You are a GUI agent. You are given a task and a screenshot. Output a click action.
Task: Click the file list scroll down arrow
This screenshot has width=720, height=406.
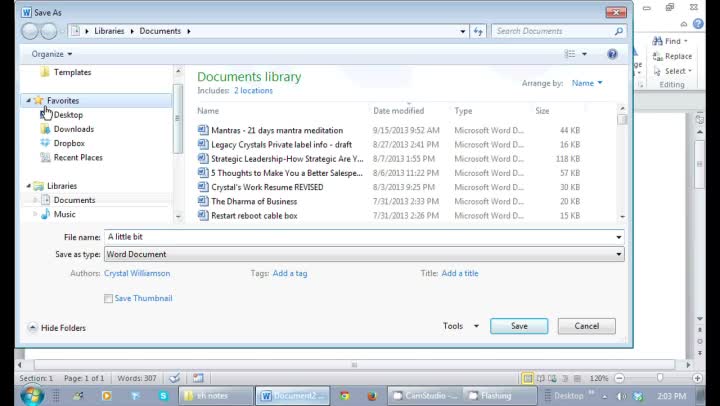point(622,216)
